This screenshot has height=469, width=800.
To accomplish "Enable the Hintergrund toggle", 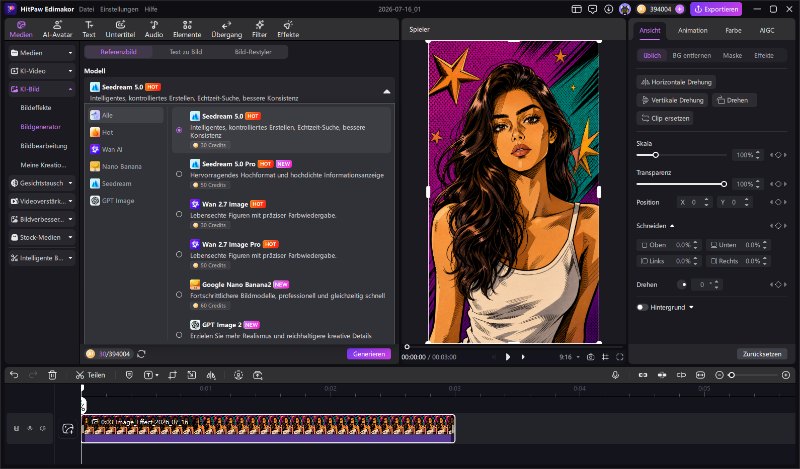I will tap(642, 307).
